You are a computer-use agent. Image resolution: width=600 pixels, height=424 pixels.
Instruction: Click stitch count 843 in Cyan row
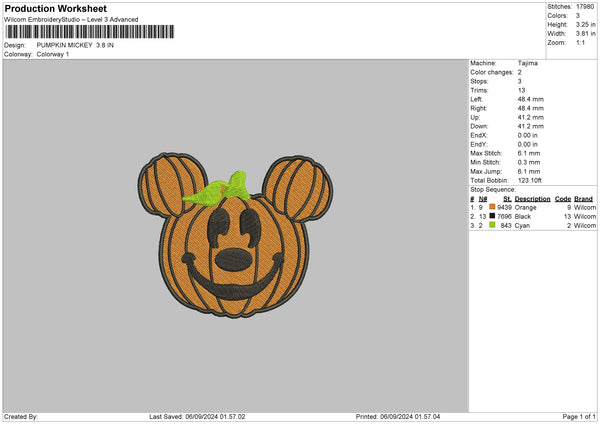point(506,226)
